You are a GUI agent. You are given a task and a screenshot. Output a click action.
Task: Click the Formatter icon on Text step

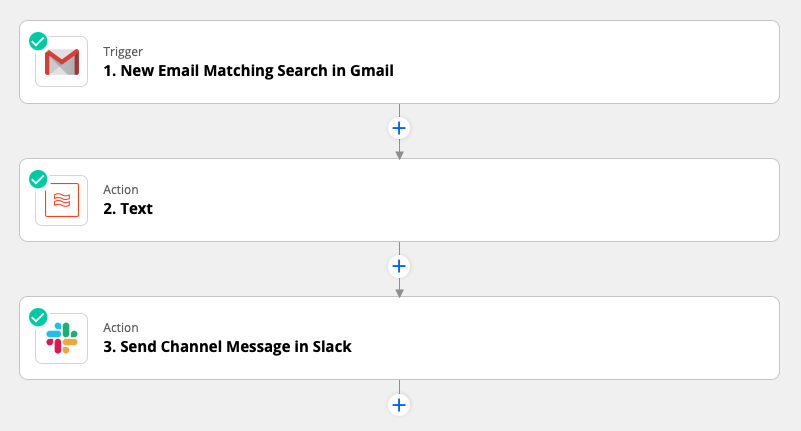61,200
